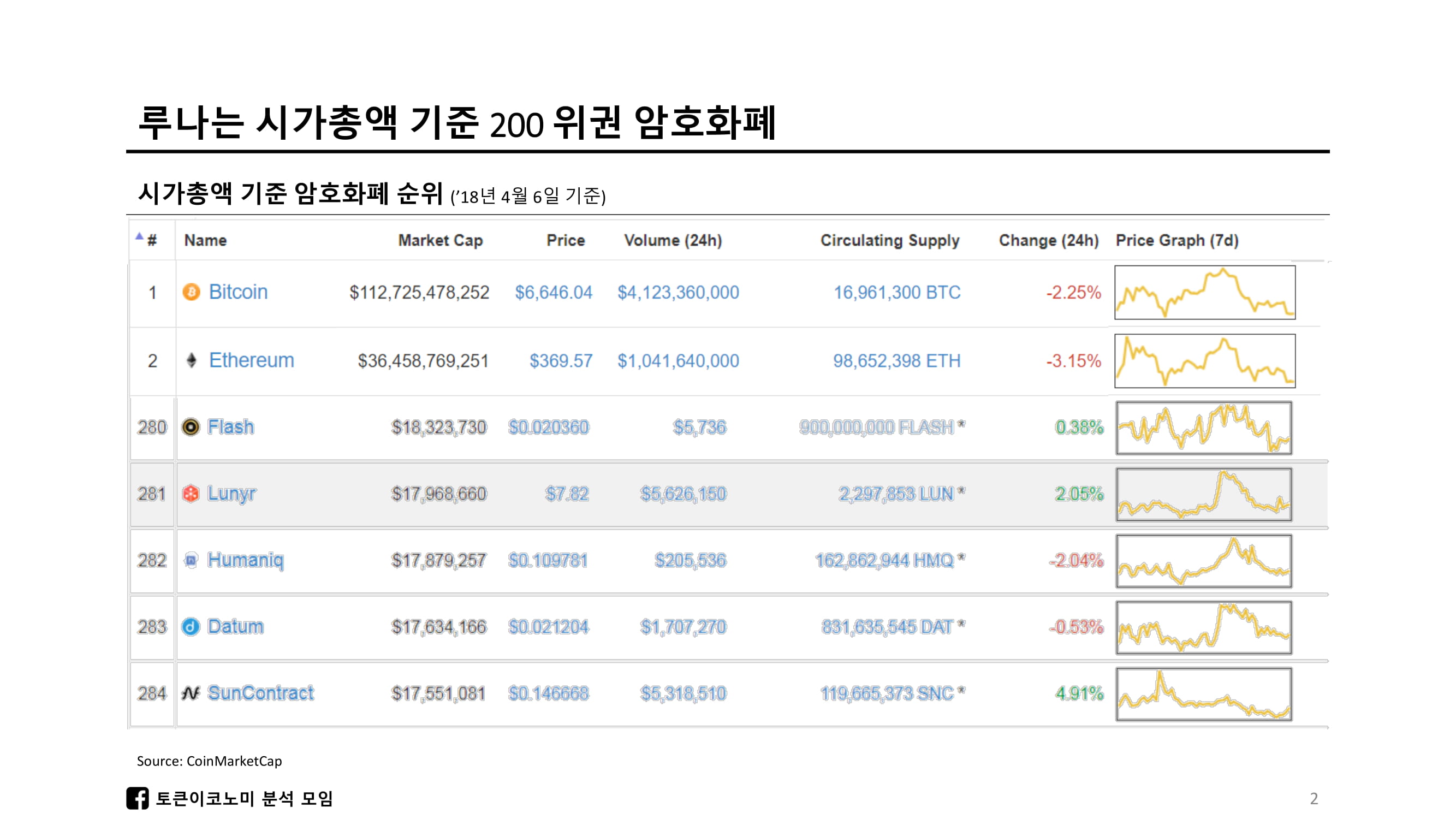Image resolution: width=1456 pixels, height=819 pixels.
Task: Click the 토큰이코노미 분석 모임 footer text
Action: point(244,799)
